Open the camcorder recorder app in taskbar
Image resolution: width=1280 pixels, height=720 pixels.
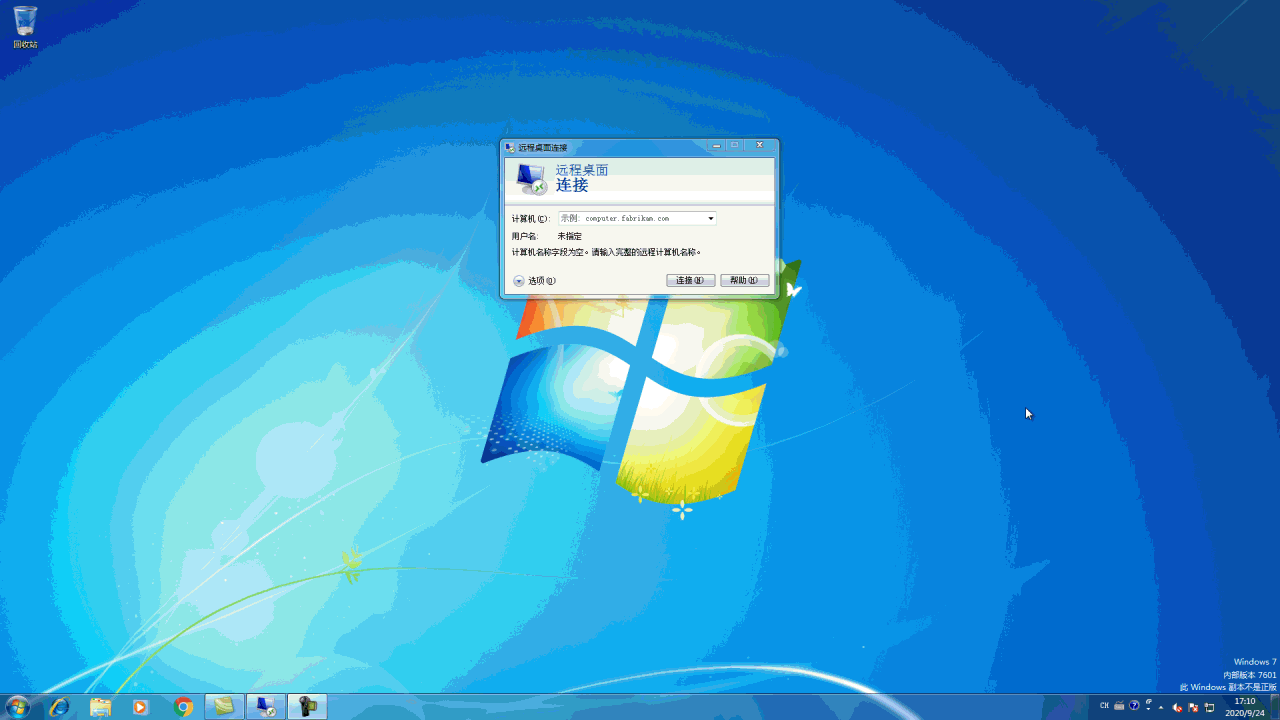click(x=307, y=707)
